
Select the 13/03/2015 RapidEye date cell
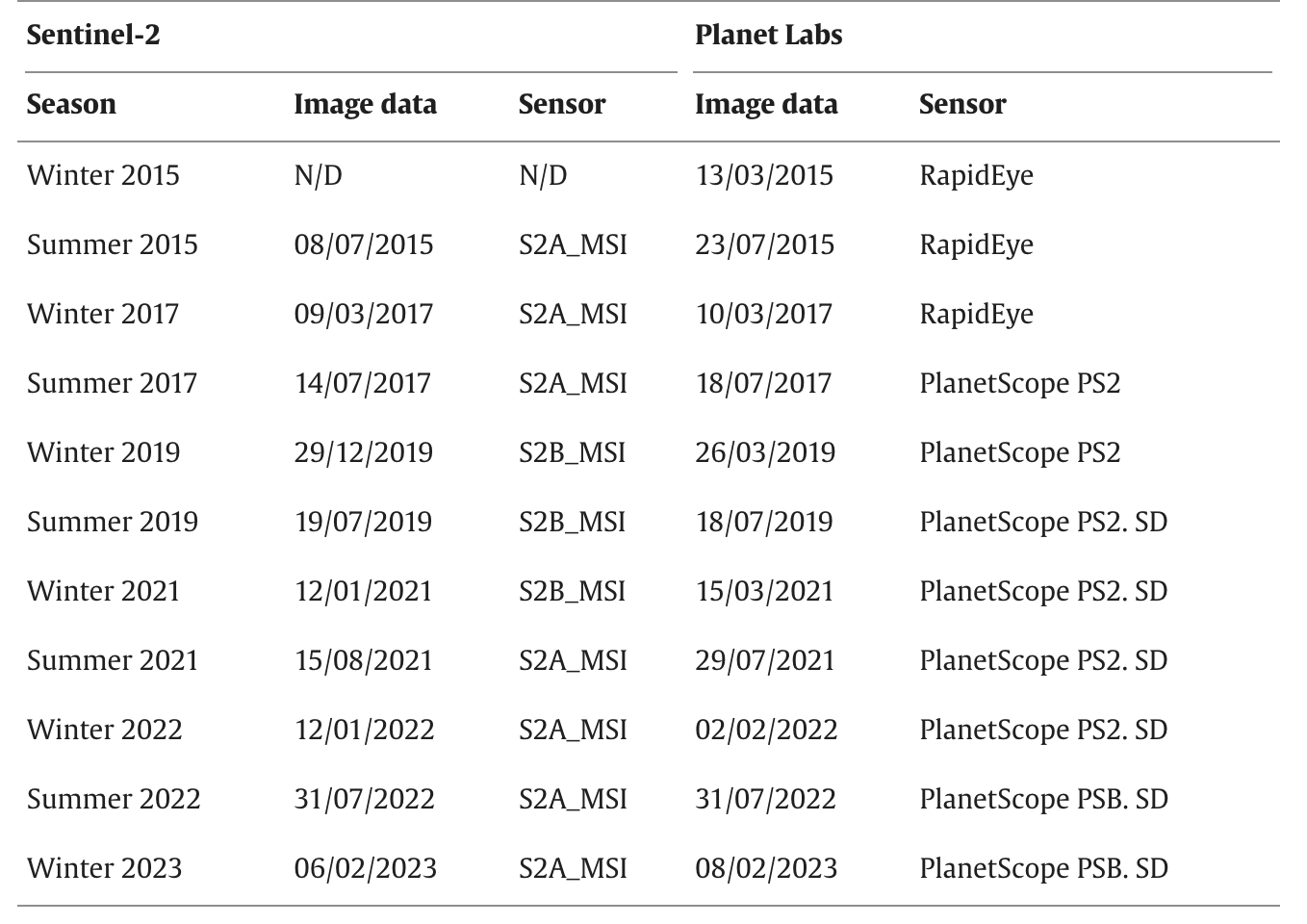764,175
